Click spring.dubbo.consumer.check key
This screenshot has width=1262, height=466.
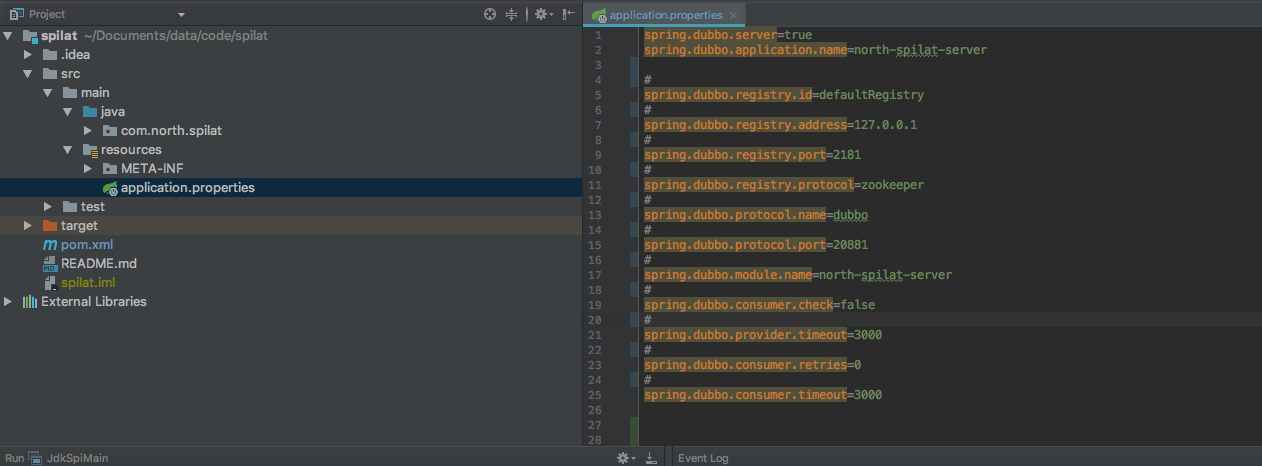(x=738, y=305)
